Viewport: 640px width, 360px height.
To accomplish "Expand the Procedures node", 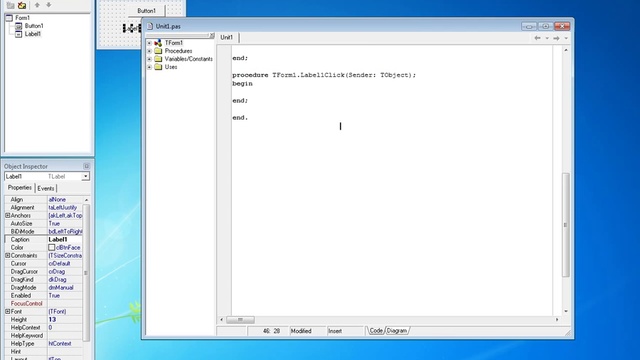I will point(149,51).
